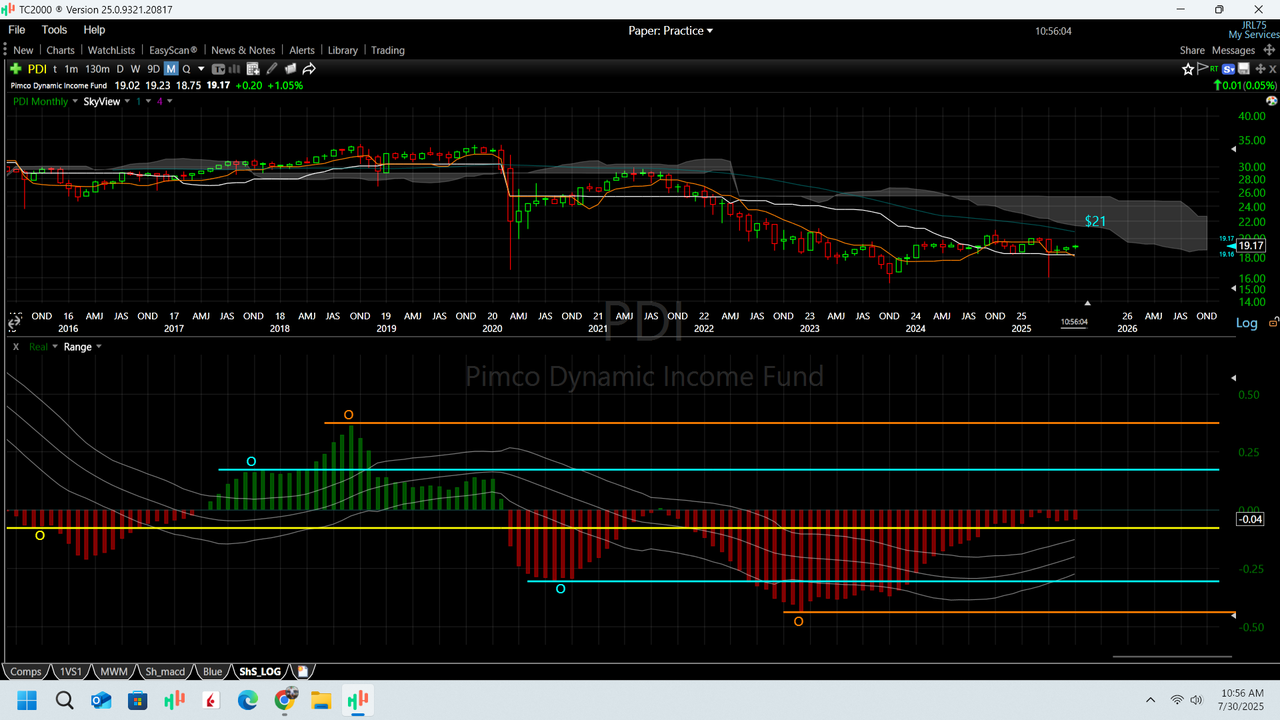Expand the Real indicator dropdown
Screen dimensions: 1280x720
tap(53, 347)
